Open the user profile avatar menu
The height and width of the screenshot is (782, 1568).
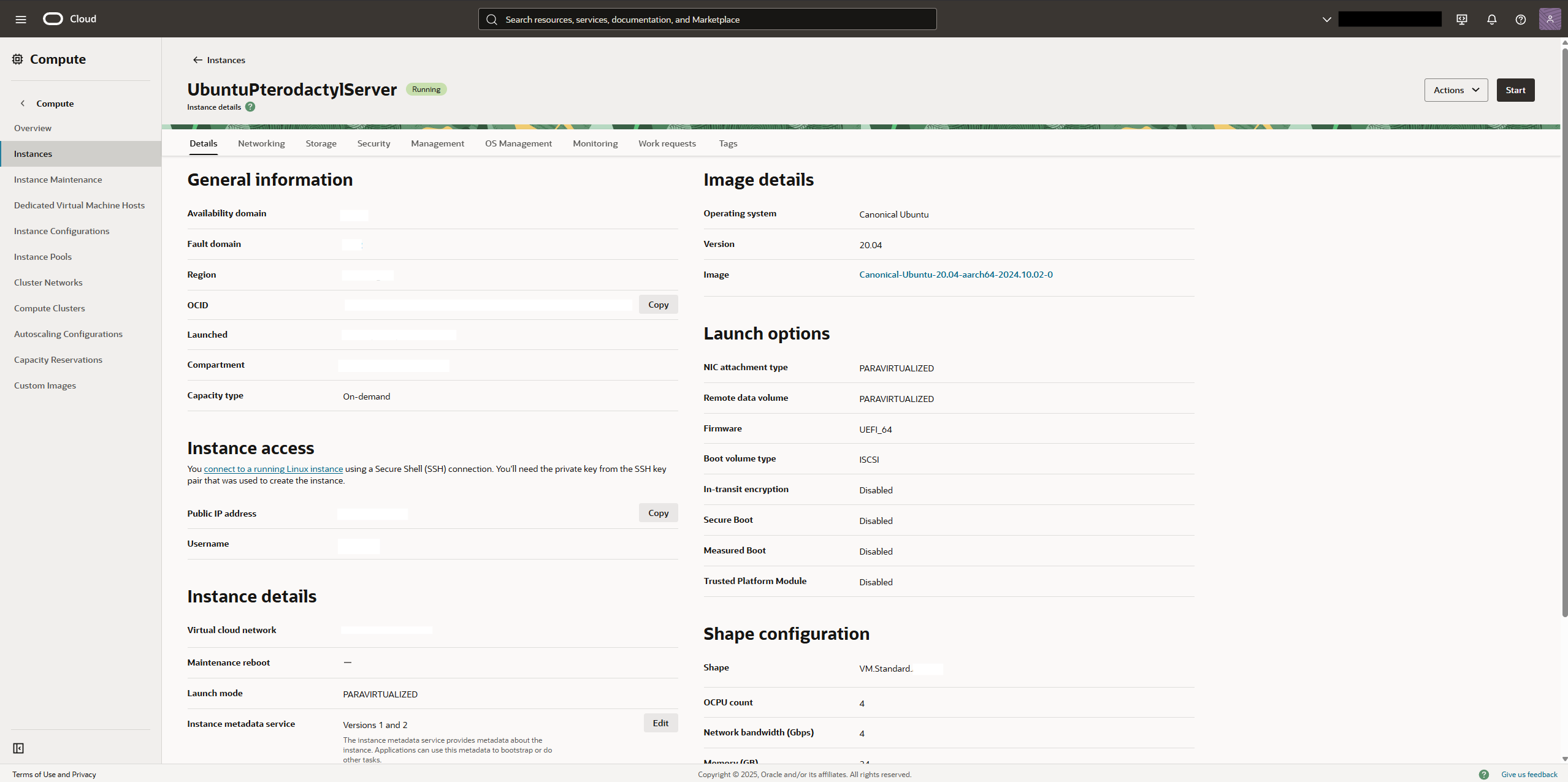[1550, 19]
